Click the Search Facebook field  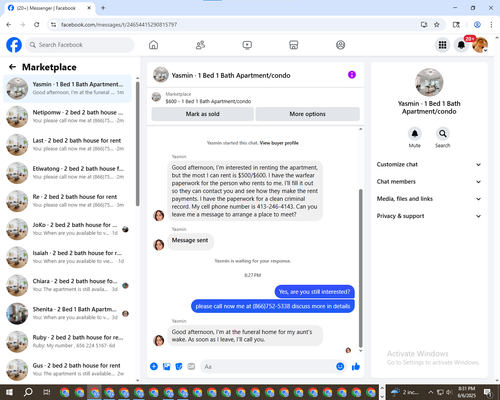(x=80, y=45)
